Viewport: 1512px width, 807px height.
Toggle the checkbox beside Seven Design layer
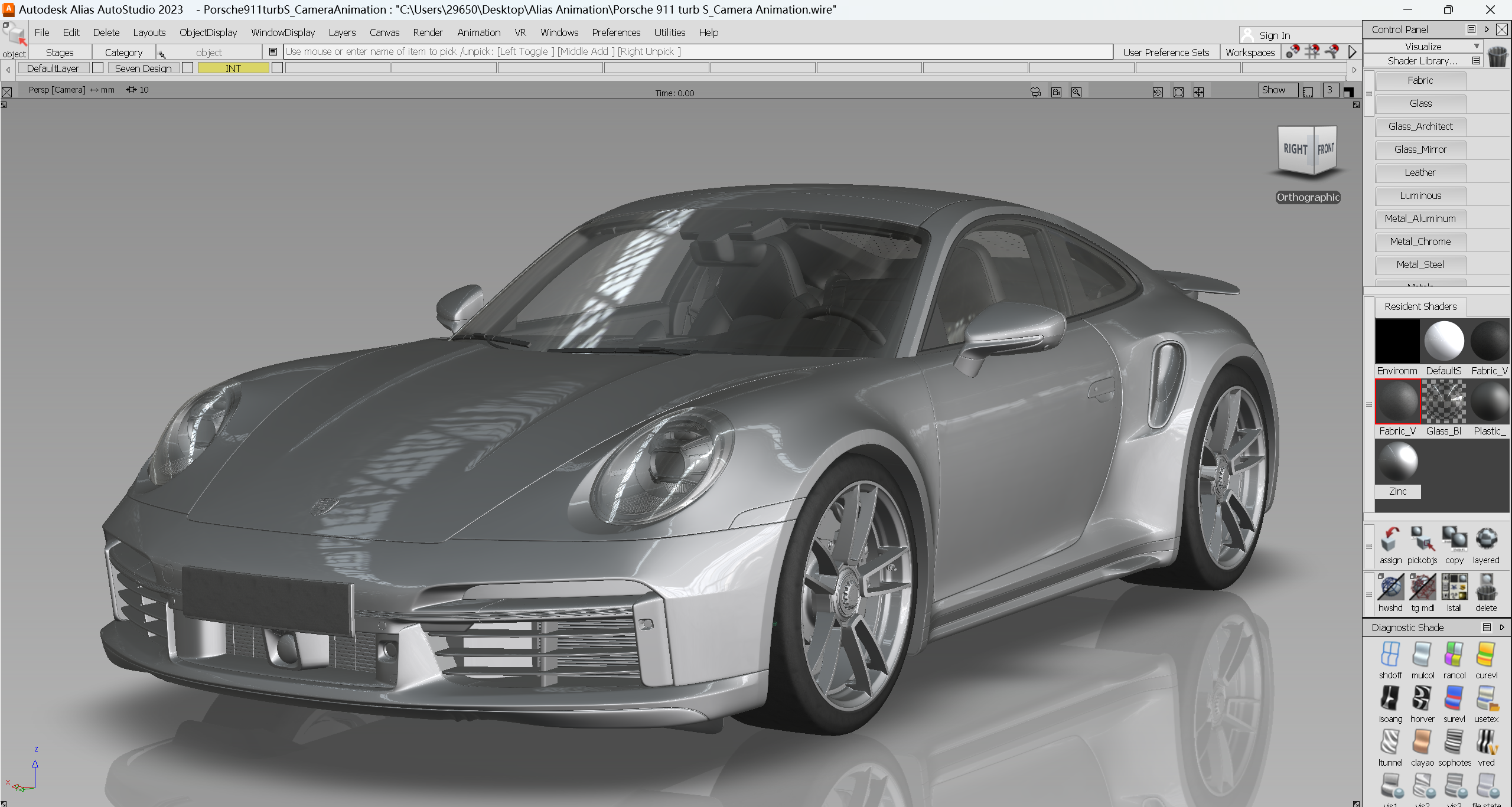(187, 67)
